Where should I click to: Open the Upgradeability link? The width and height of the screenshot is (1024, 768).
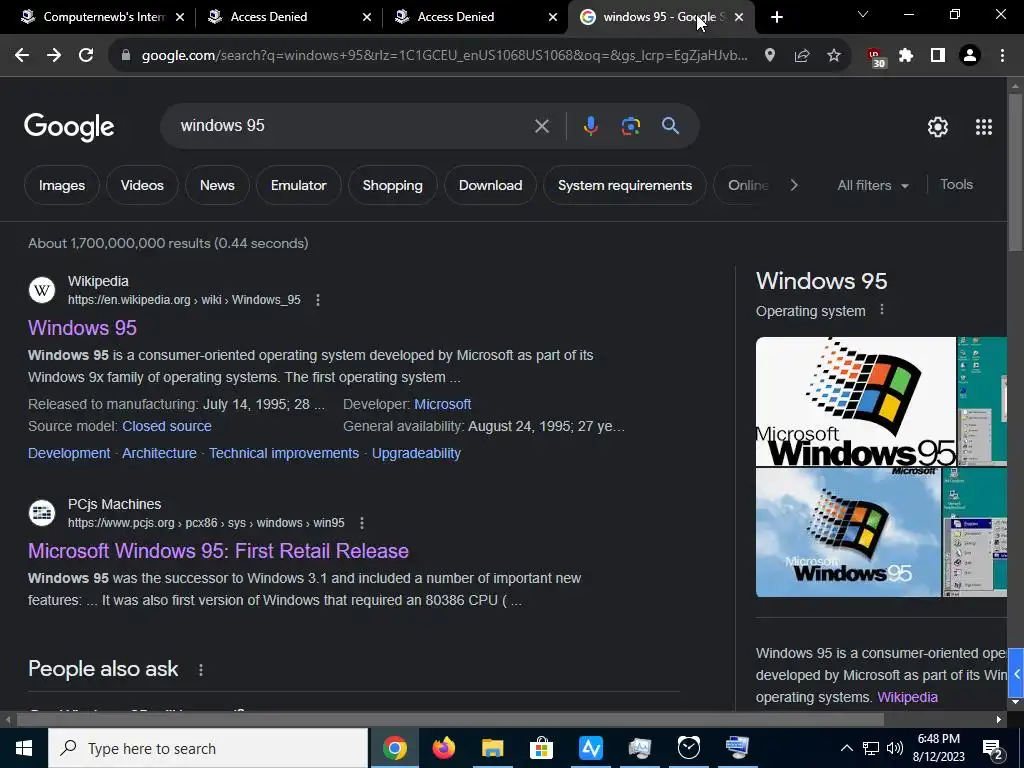(416, 453)
